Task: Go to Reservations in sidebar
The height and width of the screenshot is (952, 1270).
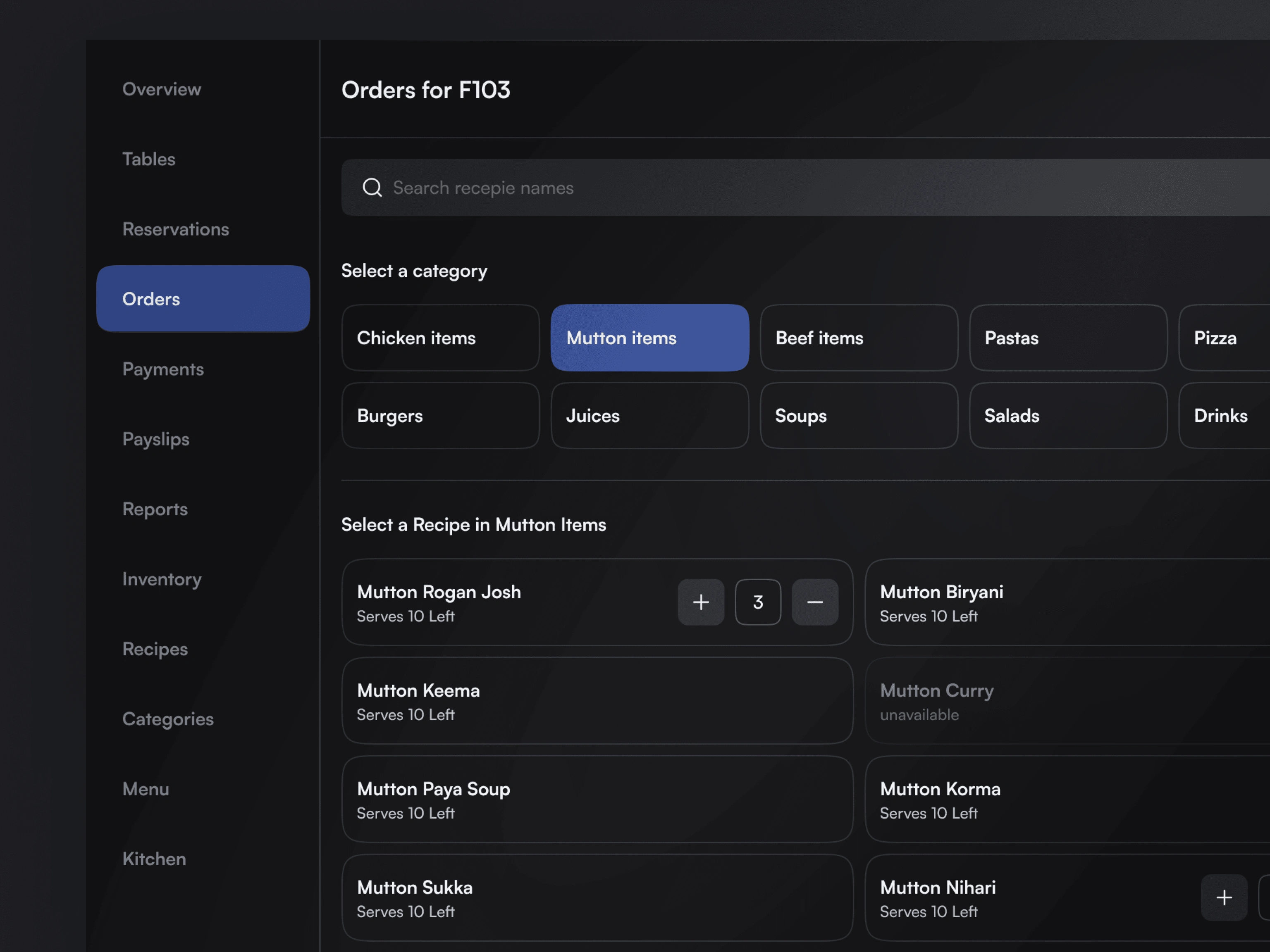Action: (176, 229)
